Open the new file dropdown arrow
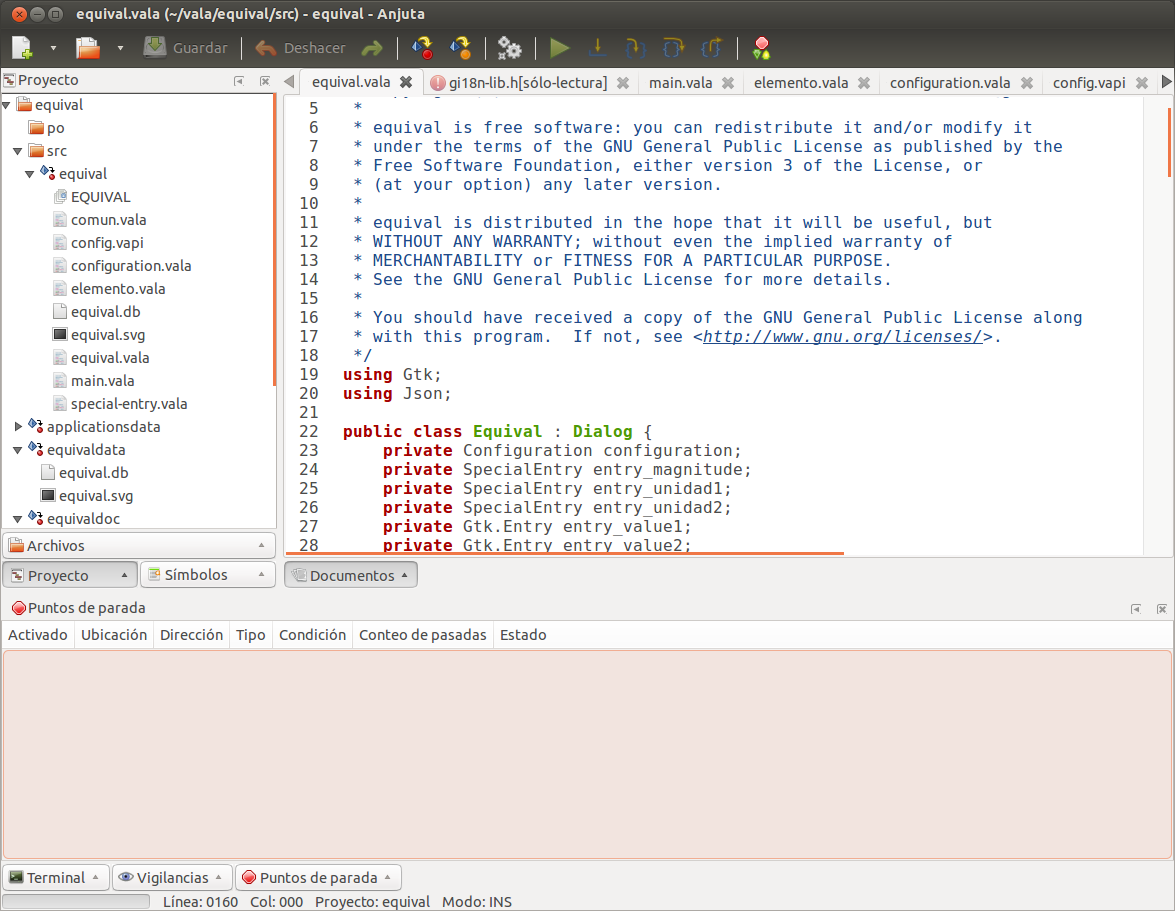 point(53,48)
